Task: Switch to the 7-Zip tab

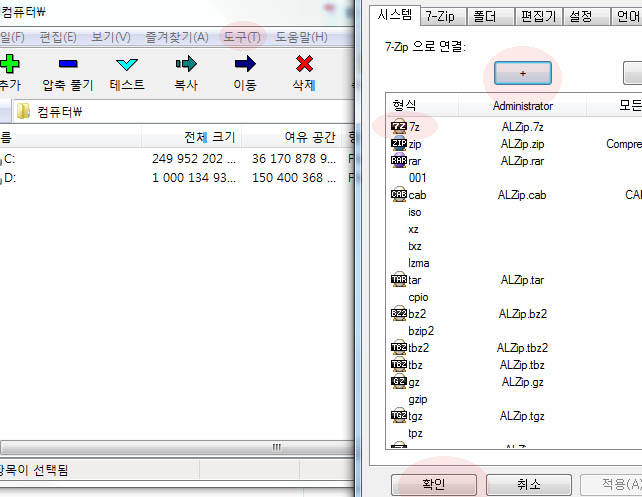Action: pyautogui.click(x=443, y=16)
